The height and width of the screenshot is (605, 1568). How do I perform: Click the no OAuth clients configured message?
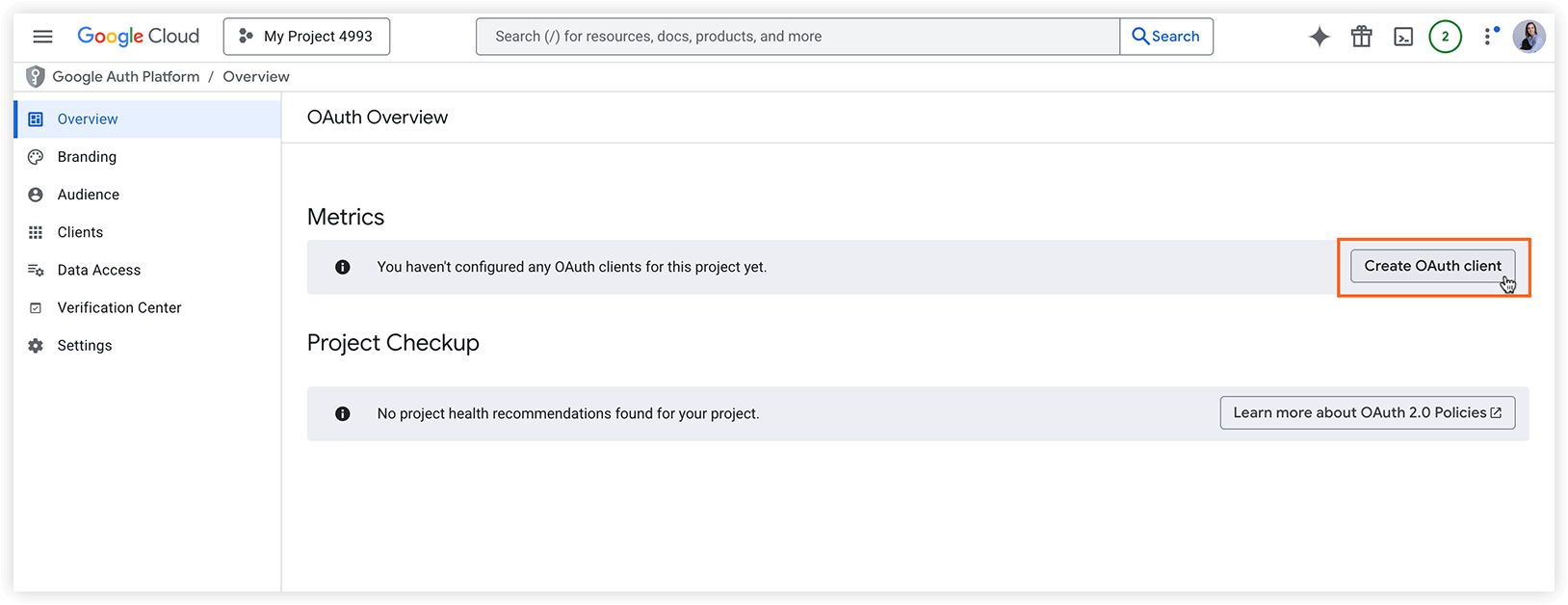pos(572,267)
